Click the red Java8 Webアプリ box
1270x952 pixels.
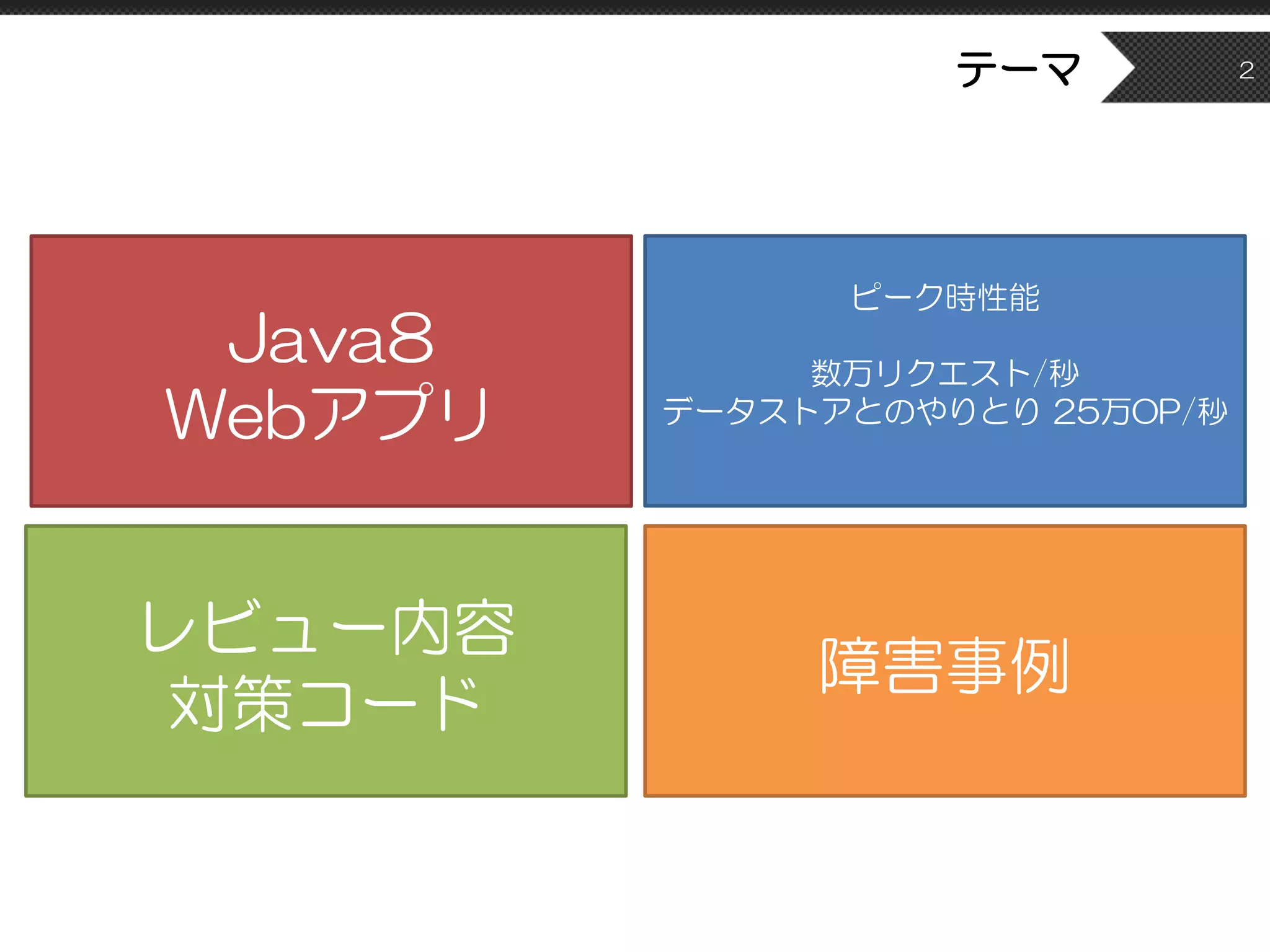[x=331, y=371]
